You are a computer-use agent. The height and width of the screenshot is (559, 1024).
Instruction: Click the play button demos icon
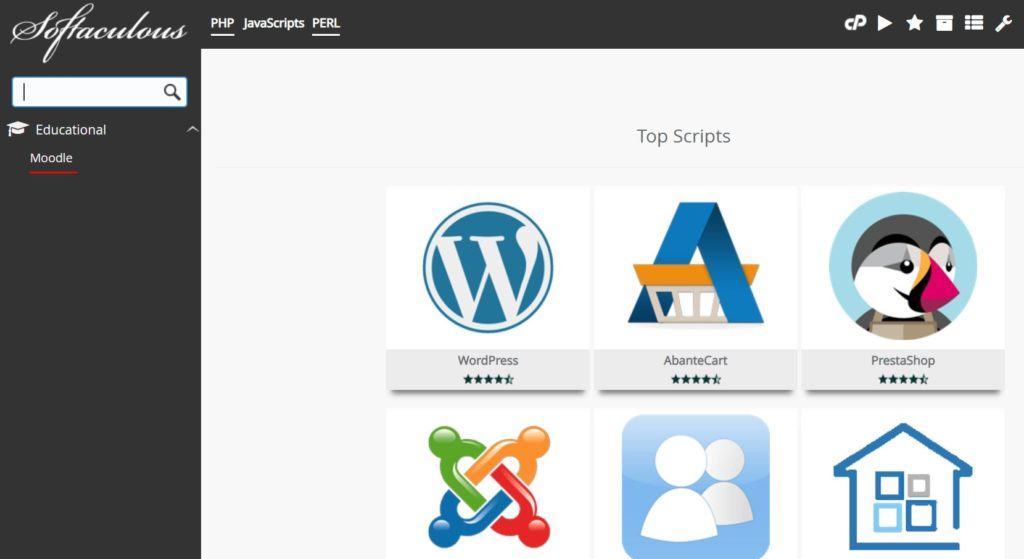coord(885,24)
